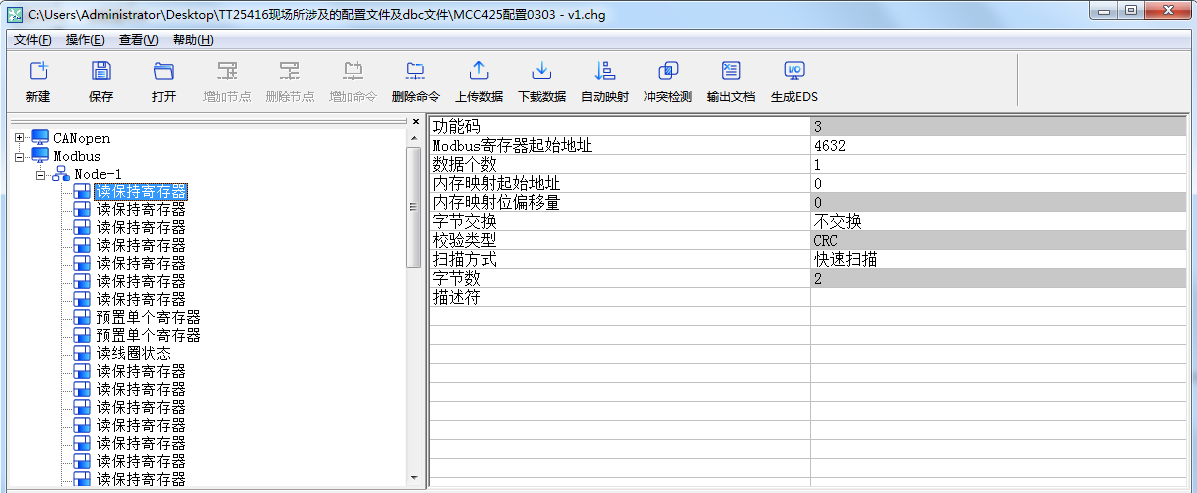This screenshot has width=1197, height=493.
Task: Select Node-1 in the tree
Action: click(x=98, y=174)
